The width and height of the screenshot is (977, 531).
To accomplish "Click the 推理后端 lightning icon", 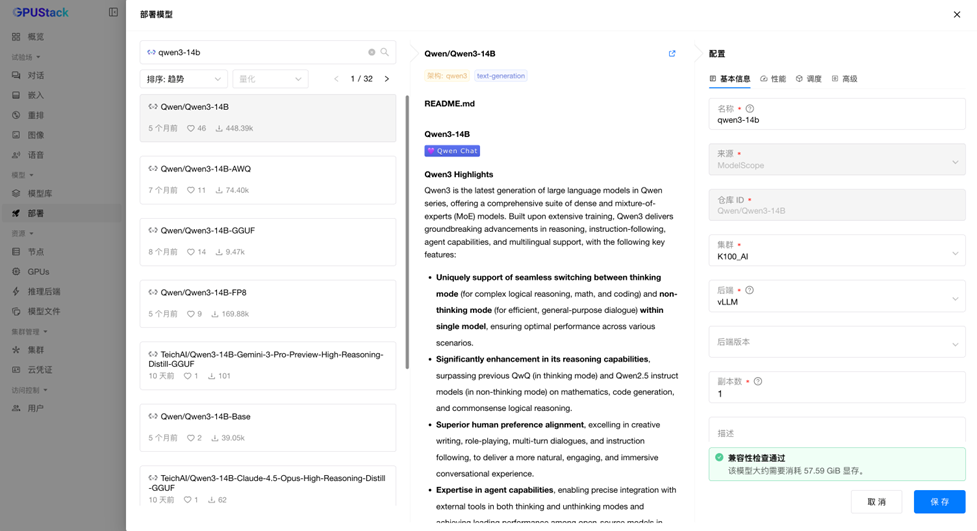I will pyautogui.click(x=16, y=291).
